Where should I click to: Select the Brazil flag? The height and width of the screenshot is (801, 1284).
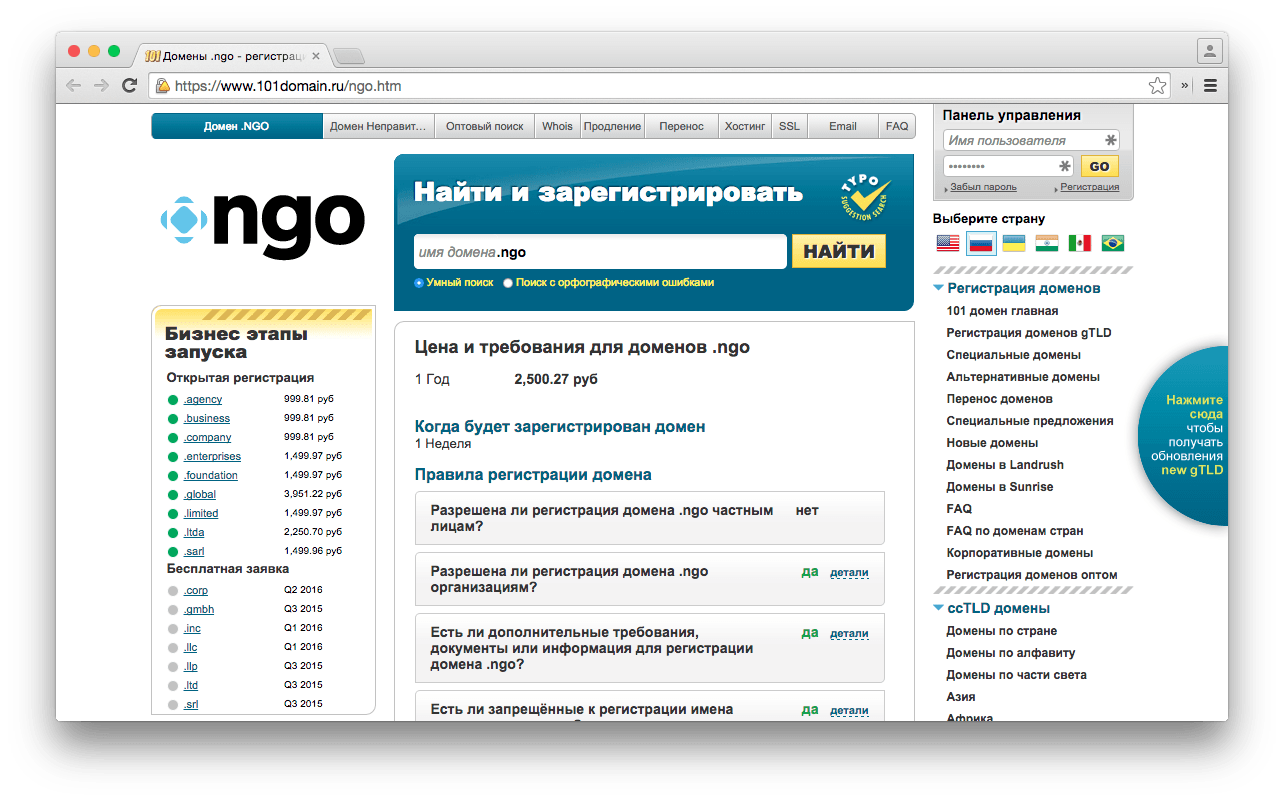[x=1112, y=243]
